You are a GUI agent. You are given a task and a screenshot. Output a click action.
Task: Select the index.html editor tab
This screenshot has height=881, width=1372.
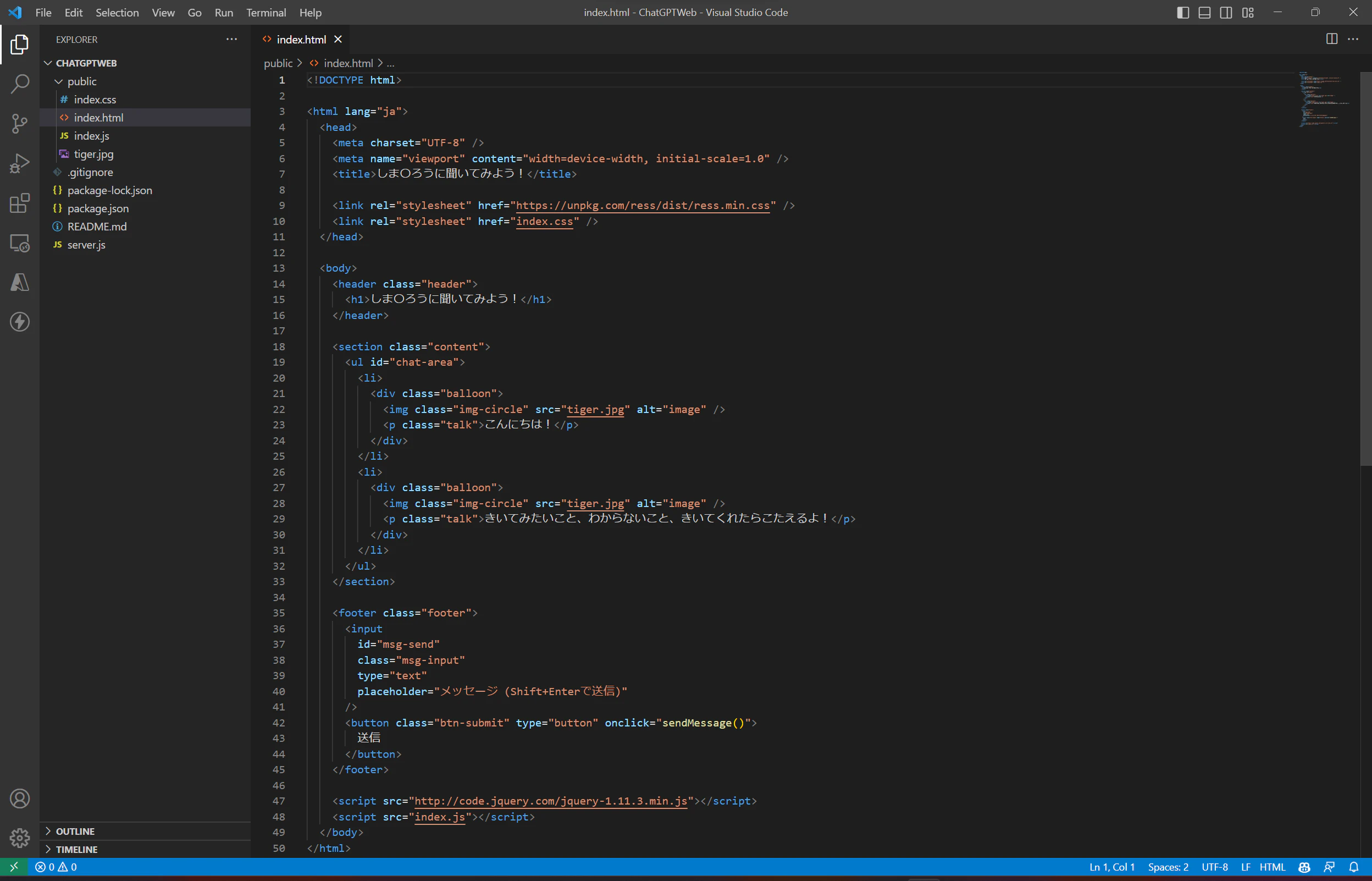pos(301,40)
